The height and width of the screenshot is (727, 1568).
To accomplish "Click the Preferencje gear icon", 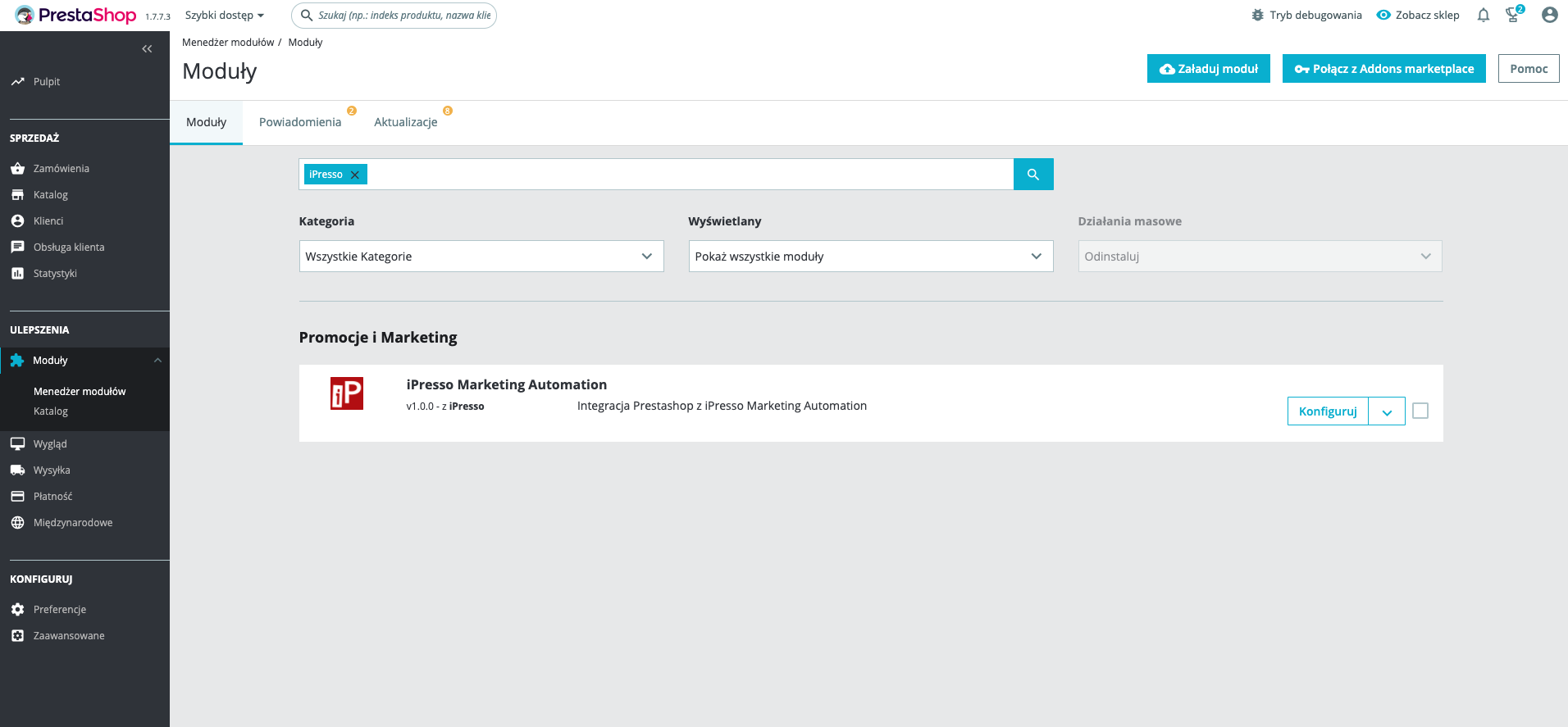I will pyautogui.click(x=17, y=610).
